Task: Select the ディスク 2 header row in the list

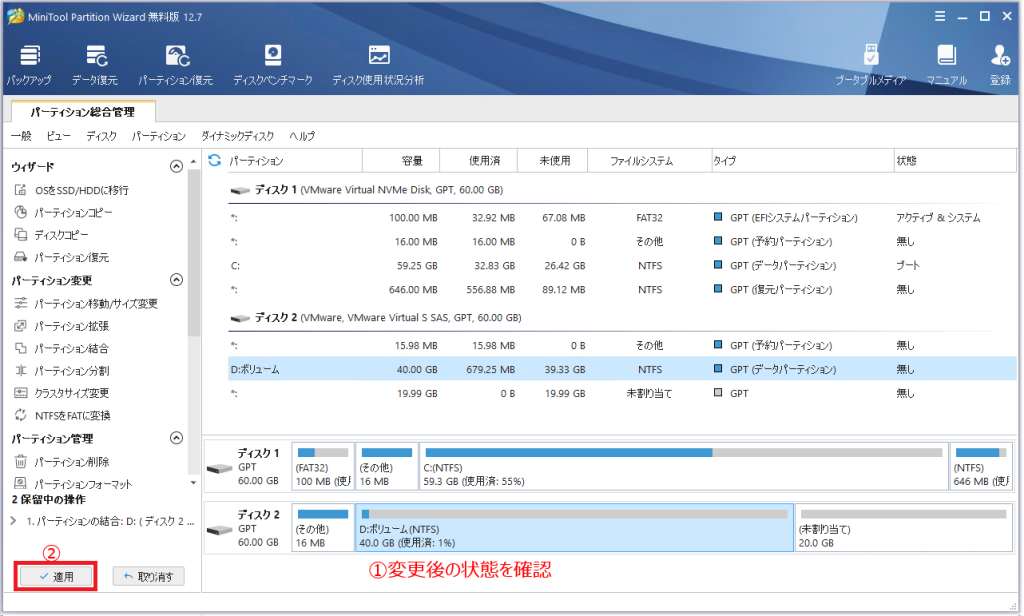Action: point(622,317)
